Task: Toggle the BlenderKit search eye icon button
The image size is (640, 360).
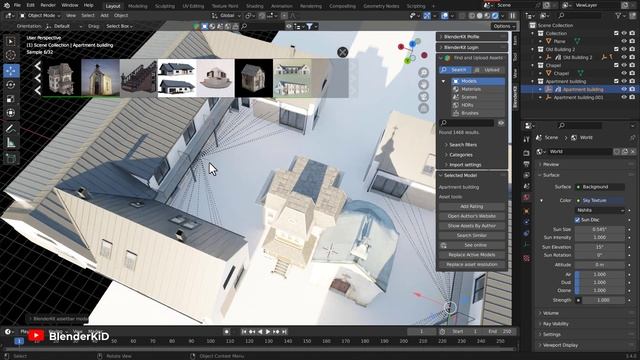Action: coord(501,123)
